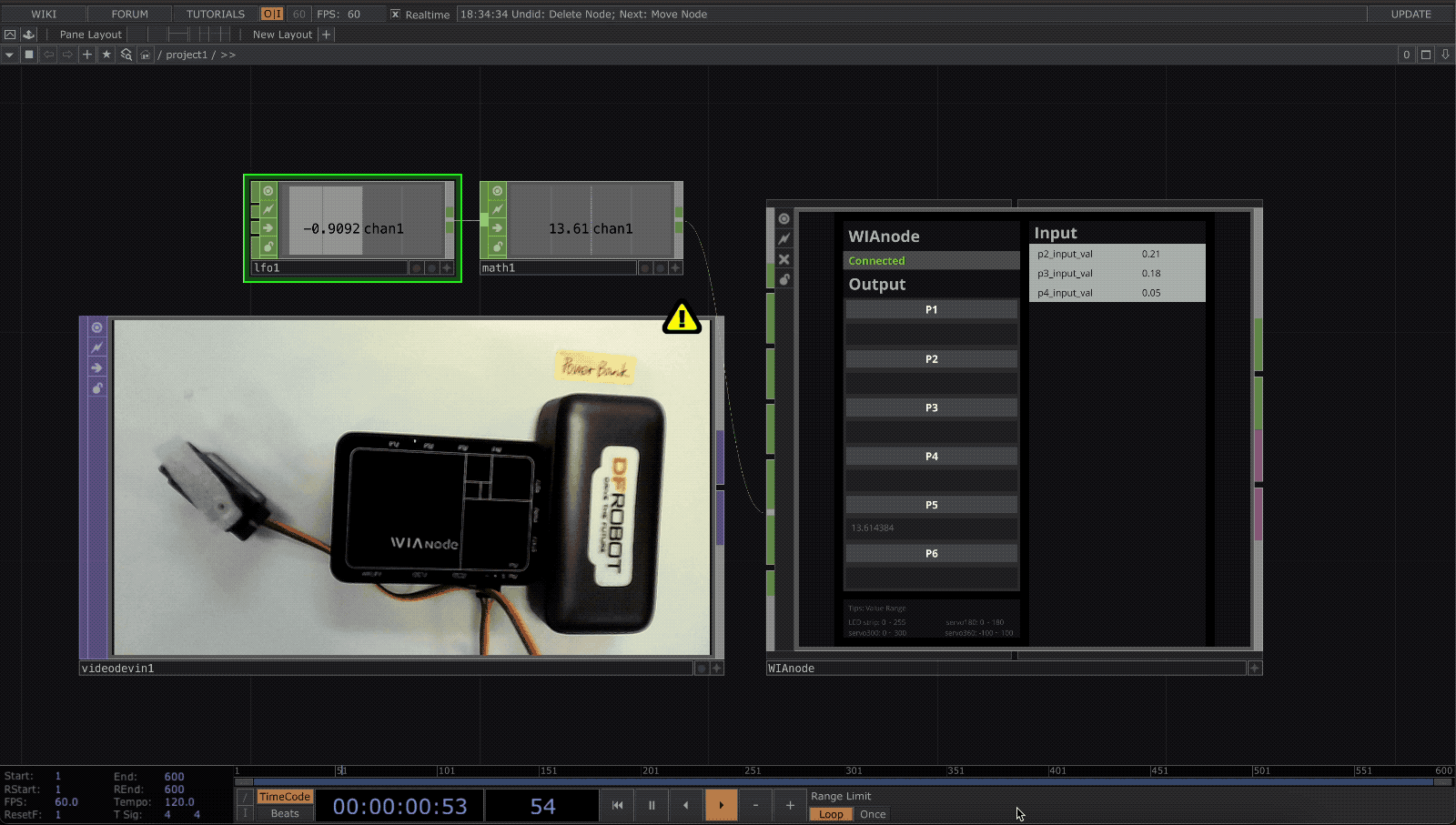This screenshot has height=825, width=1456.
Task: Click the home network icon in path bar
Action: point(146,55)
